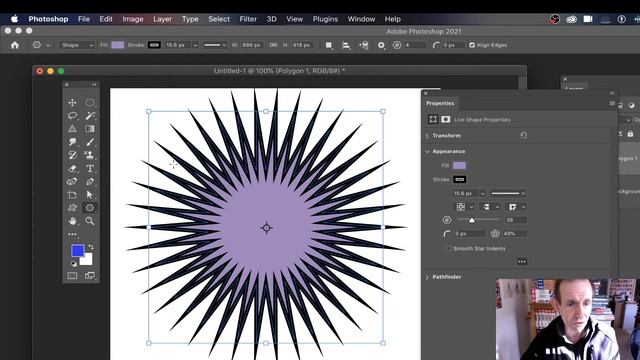Swap foreground and background colors
Screen dimensions: 640x360
click(x=91, y=247)
